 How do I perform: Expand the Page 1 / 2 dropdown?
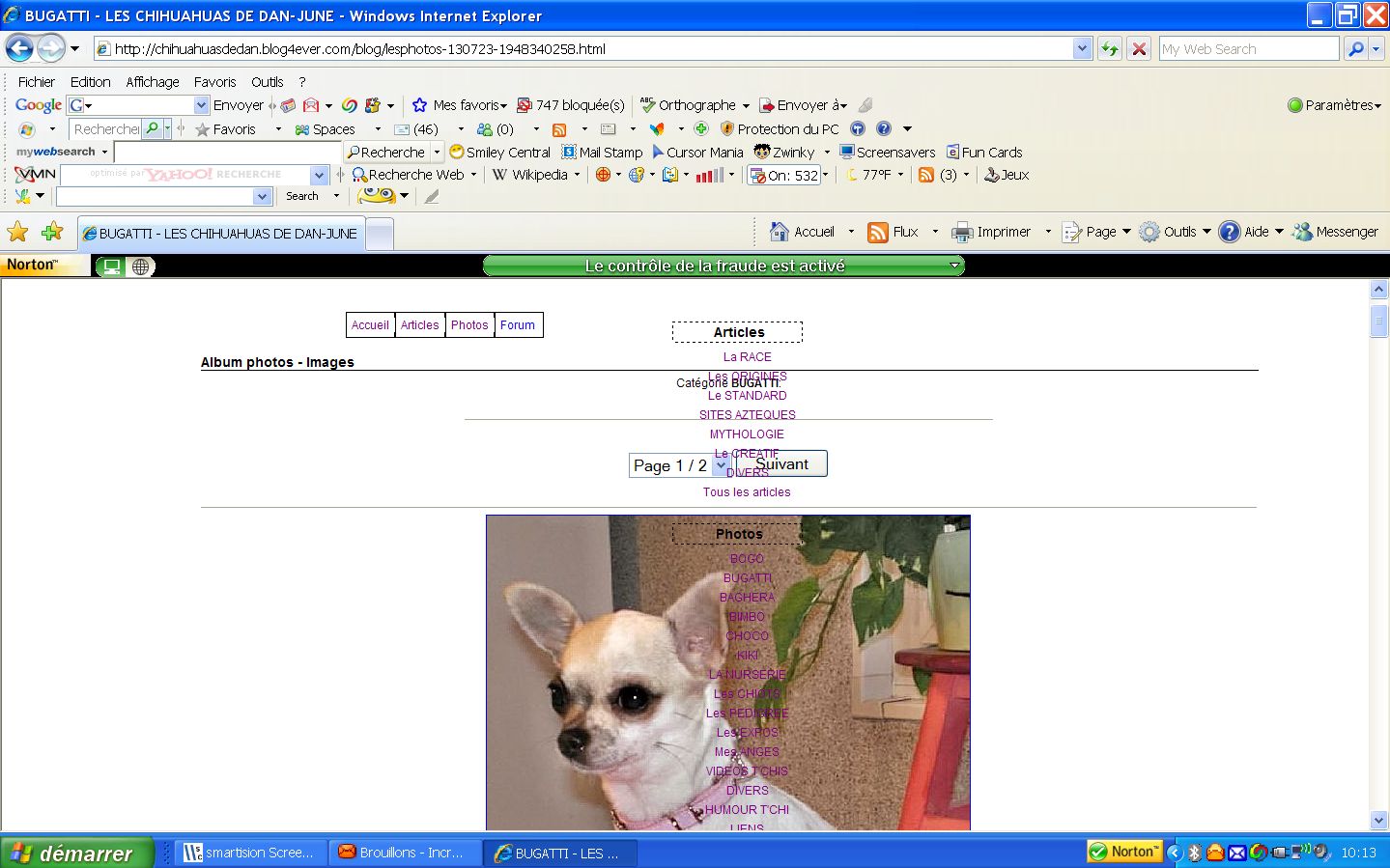720,465
